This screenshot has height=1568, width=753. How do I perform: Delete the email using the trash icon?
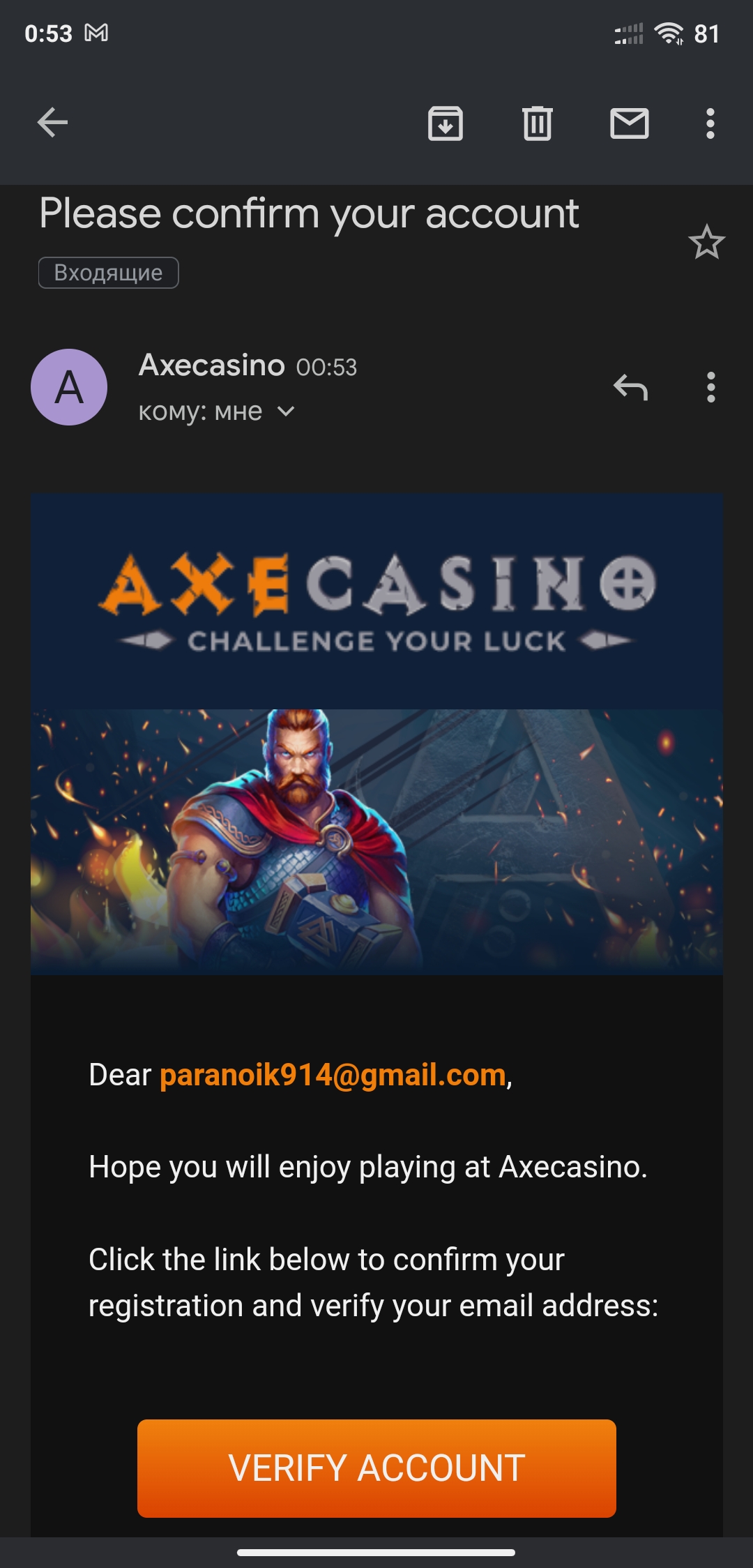(x=538, y=123)
